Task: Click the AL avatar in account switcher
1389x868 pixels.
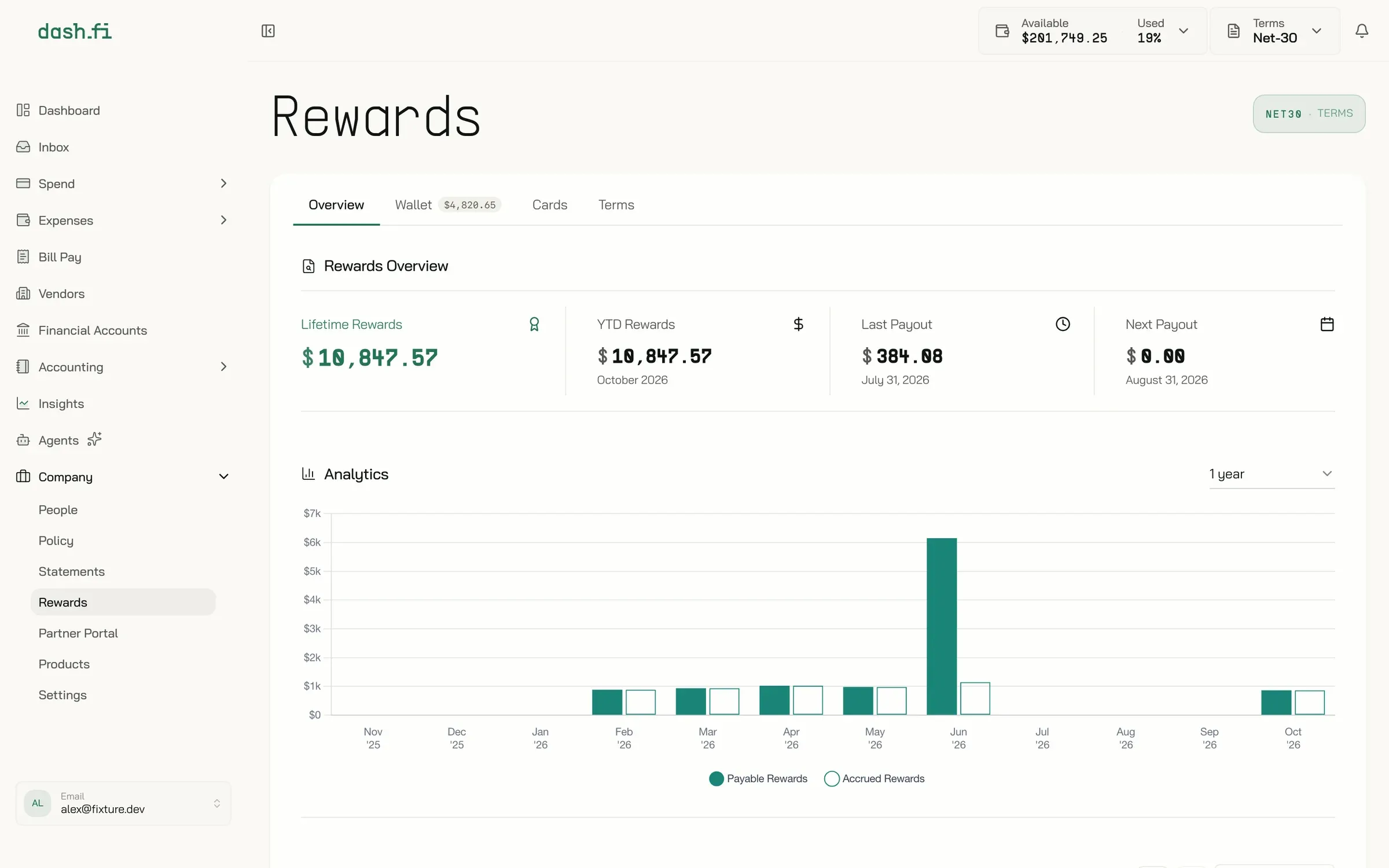Action: click(x=38, y=803)
